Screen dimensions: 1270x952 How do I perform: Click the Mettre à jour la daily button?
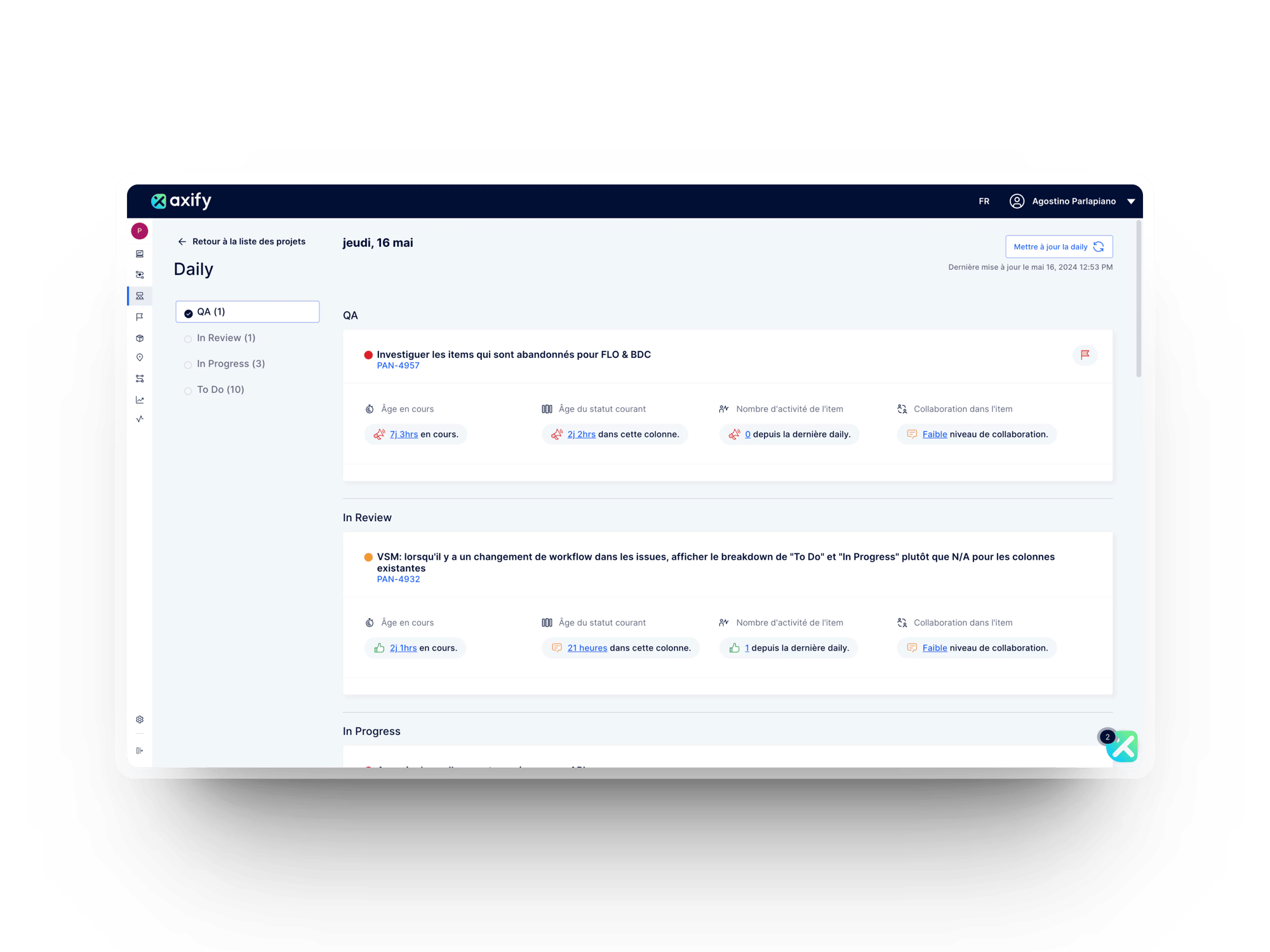click(x=1059, y=246)
